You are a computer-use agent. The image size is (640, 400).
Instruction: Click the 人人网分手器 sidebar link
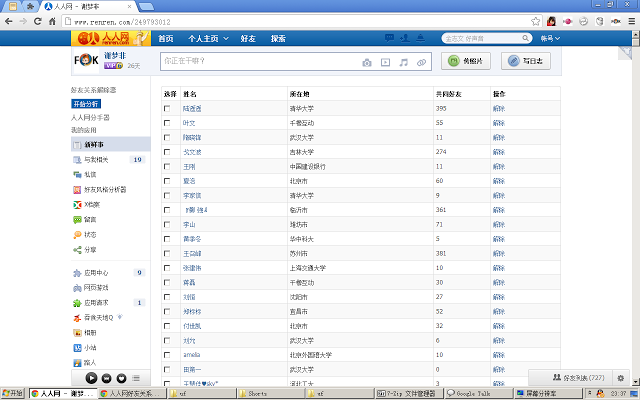(x=90, y=118)
